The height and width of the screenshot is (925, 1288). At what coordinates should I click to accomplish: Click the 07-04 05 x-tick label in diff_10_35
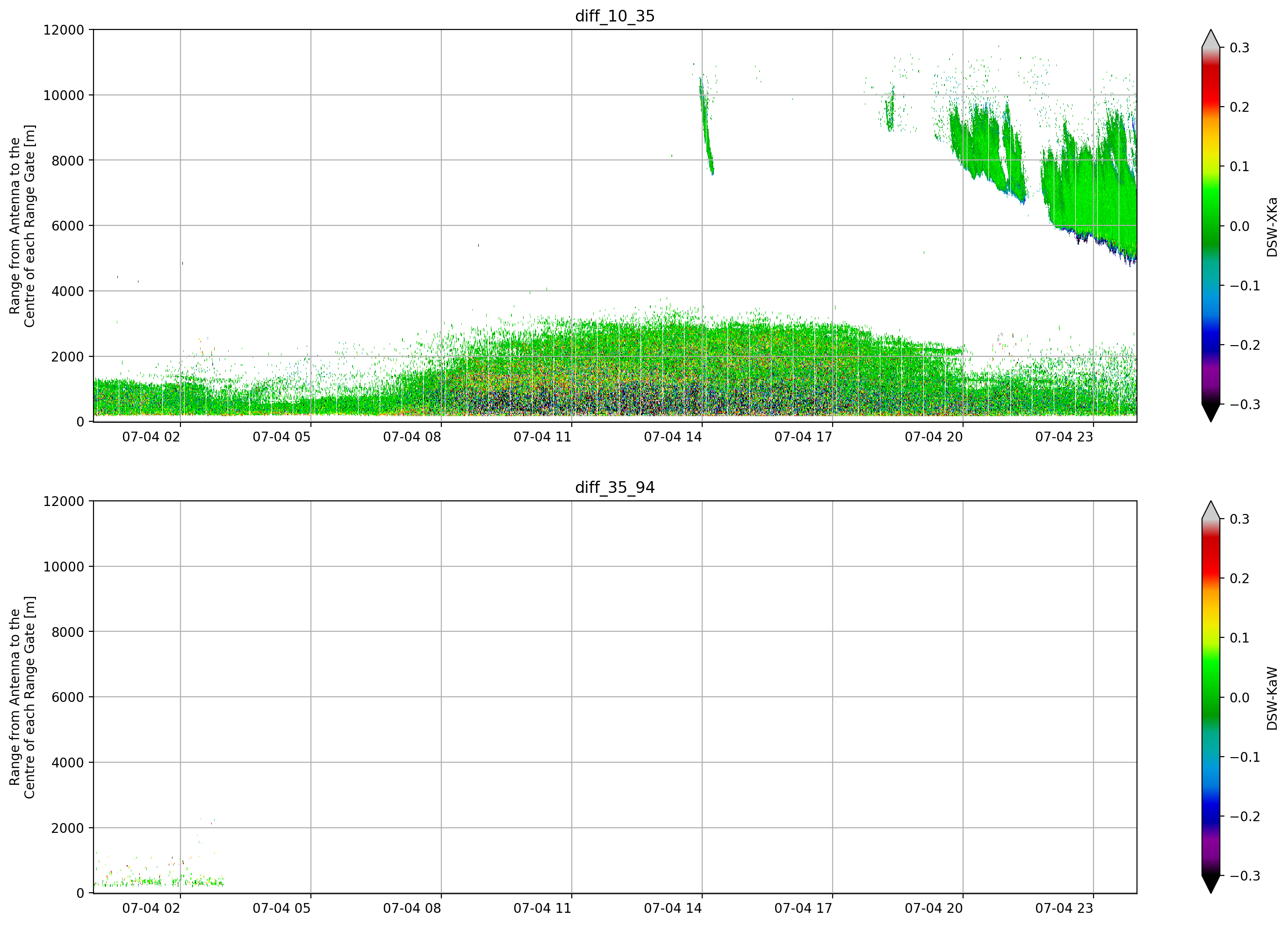282,437
